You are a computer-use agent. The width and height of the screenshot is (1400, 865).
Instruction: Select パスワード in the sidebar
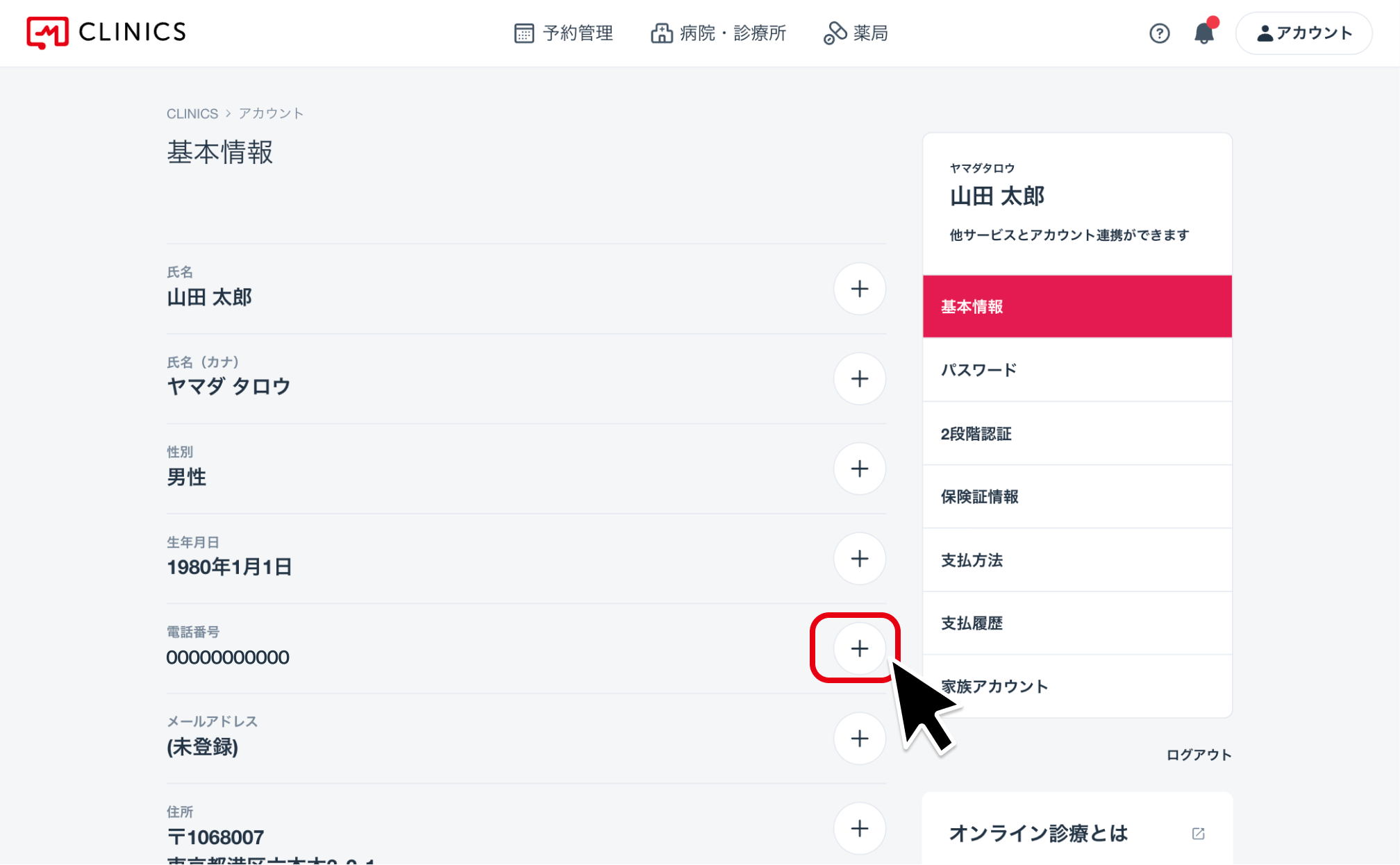click(x=1077, y=370)
